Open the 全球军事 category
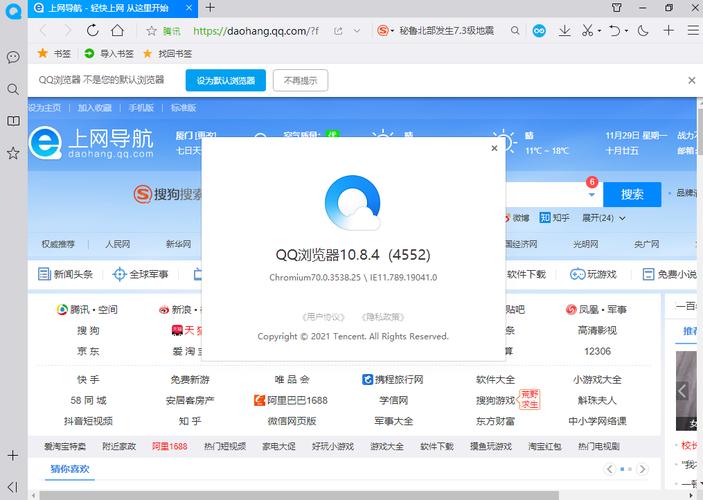 click(140, 274)
